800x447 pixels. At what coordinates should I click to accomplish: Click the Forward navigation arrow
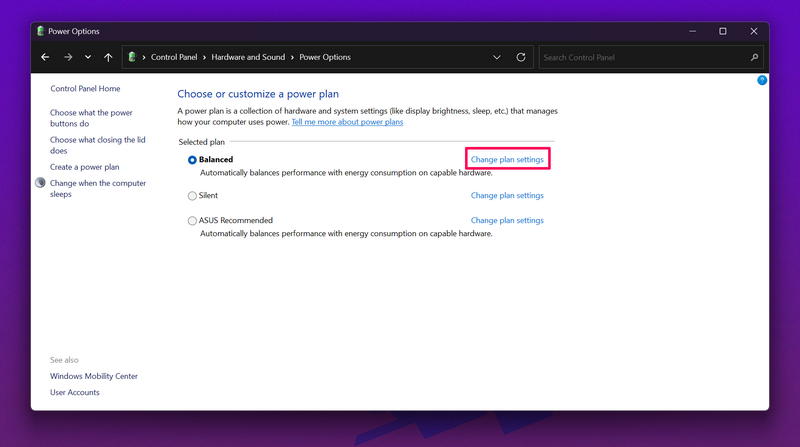[x=68, y=58]
